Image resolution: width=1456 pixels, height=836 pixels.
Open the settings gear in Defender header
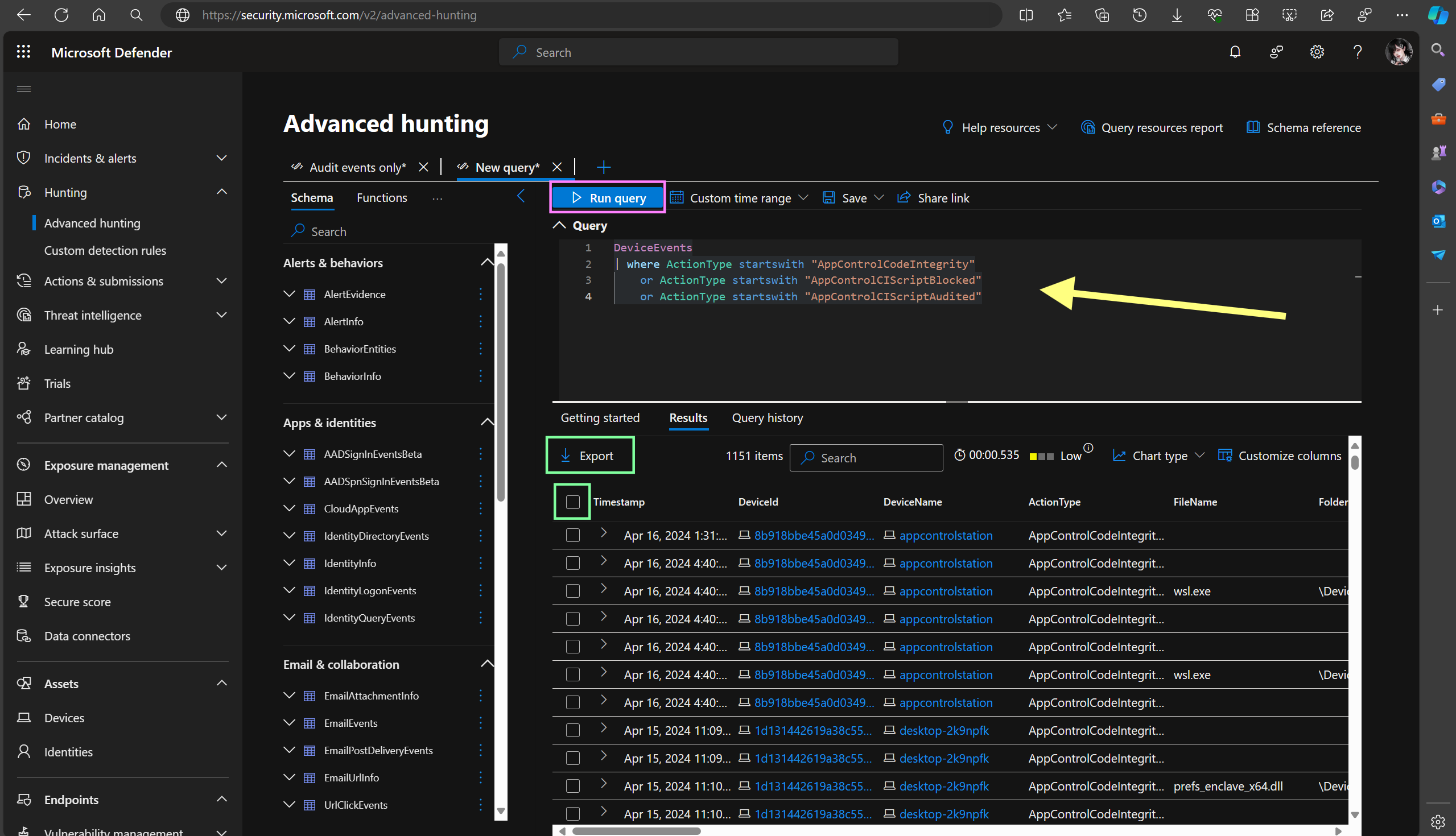(x=1317, y=52)
